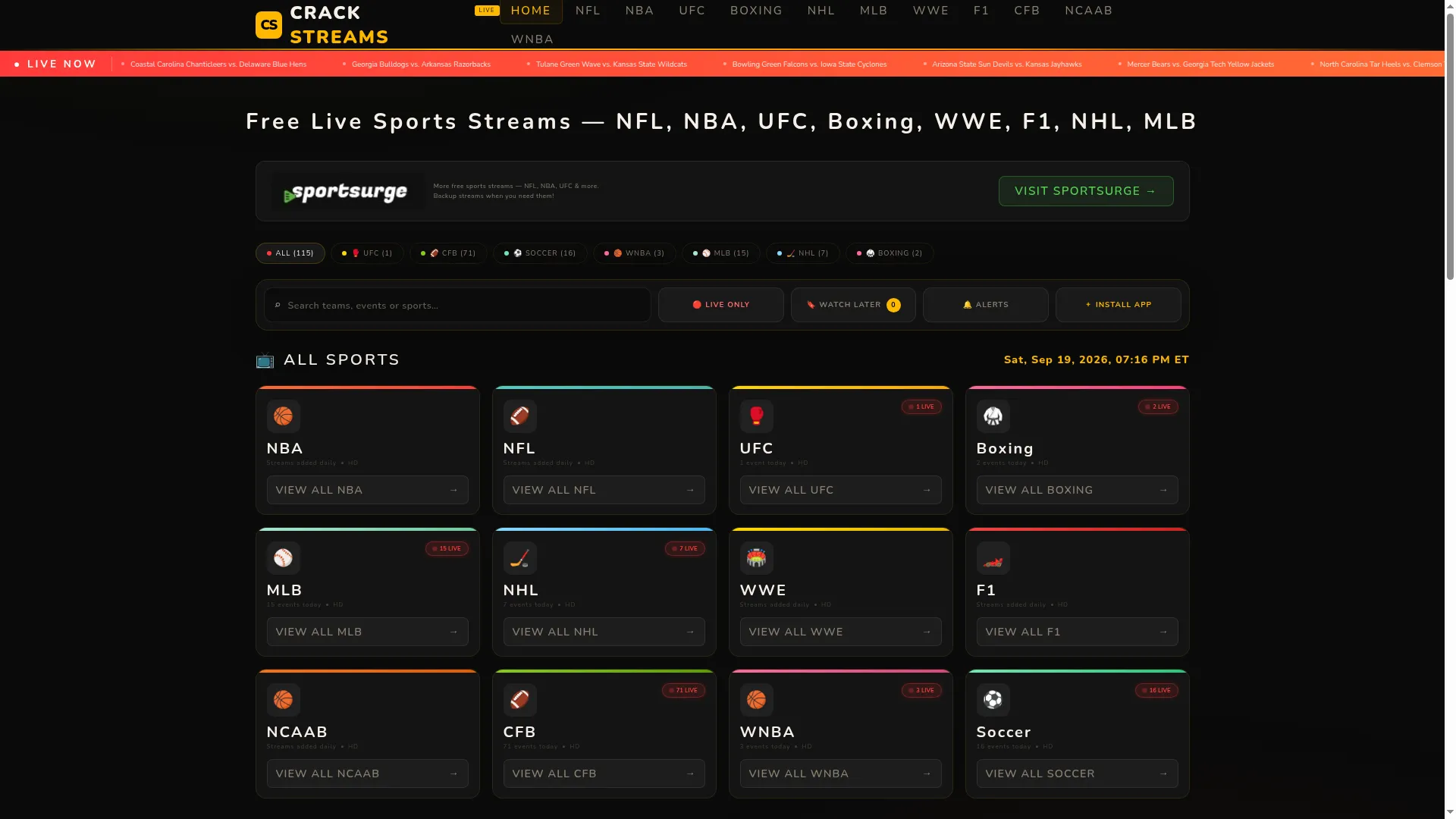Click the Boxing card icon
The width and height of the screenshot is (1456, 819).
pos(993,416)
